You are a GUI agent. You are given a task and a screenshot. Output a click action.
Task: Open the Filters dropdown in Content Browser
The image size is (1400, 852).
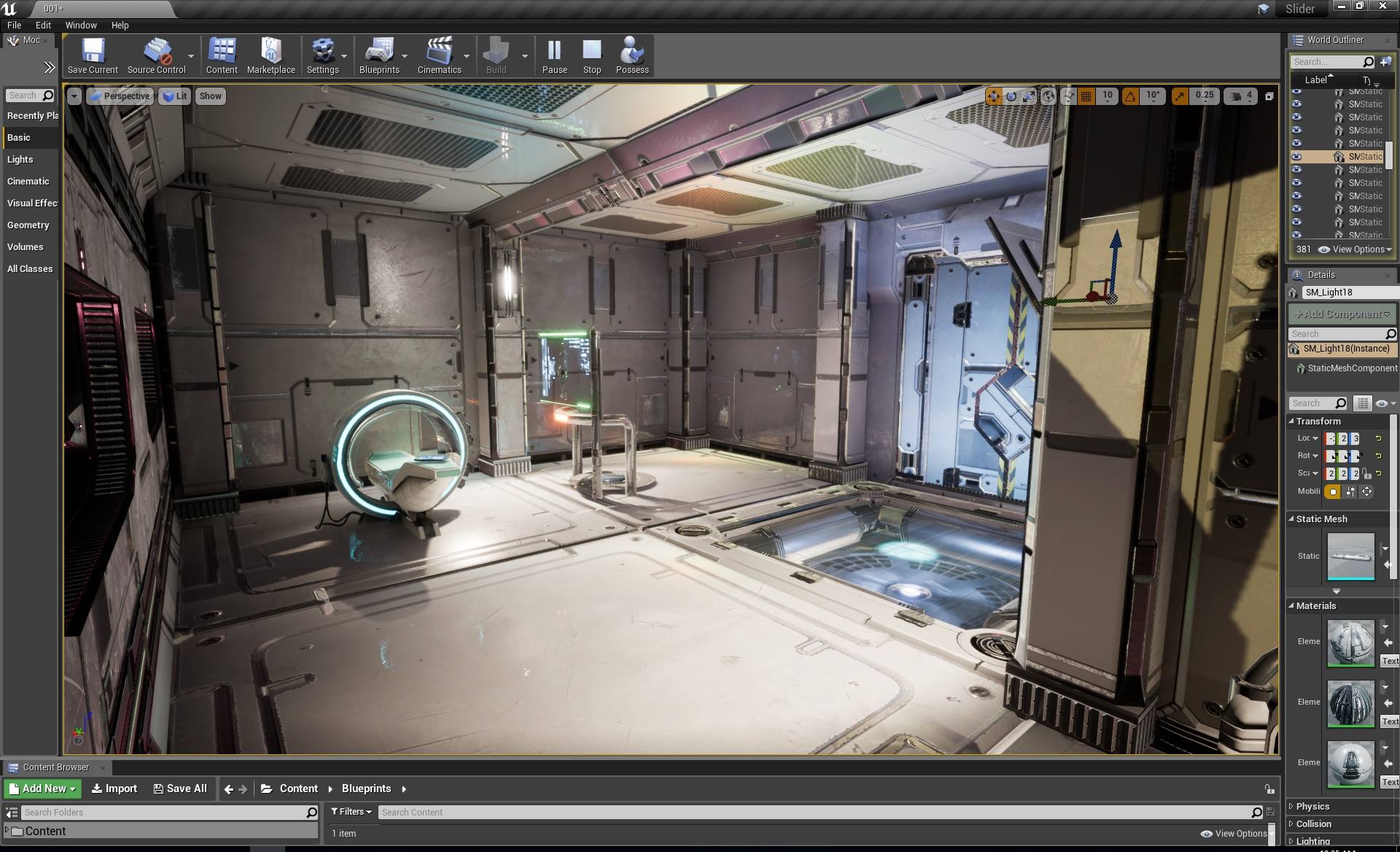coord(351,812)
